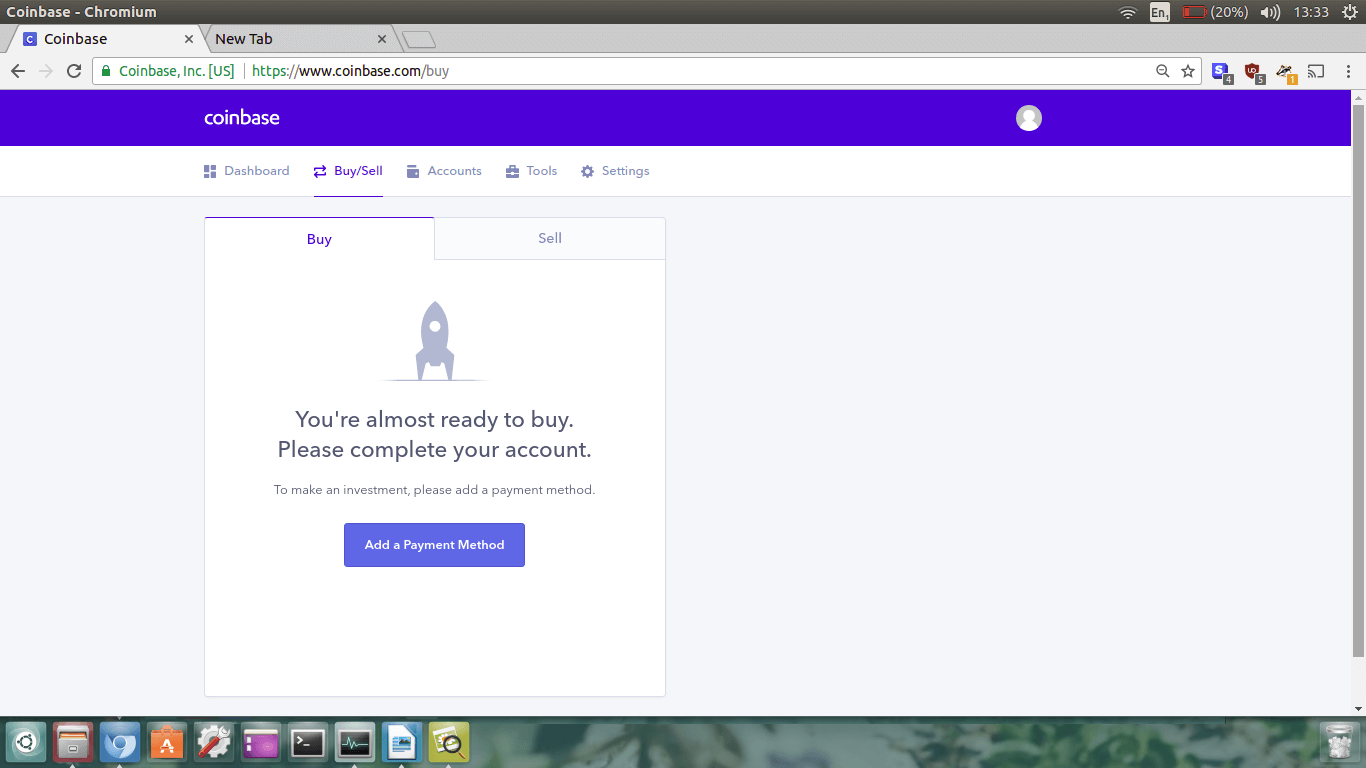Open the sound volume indicator

point(1271,12)
